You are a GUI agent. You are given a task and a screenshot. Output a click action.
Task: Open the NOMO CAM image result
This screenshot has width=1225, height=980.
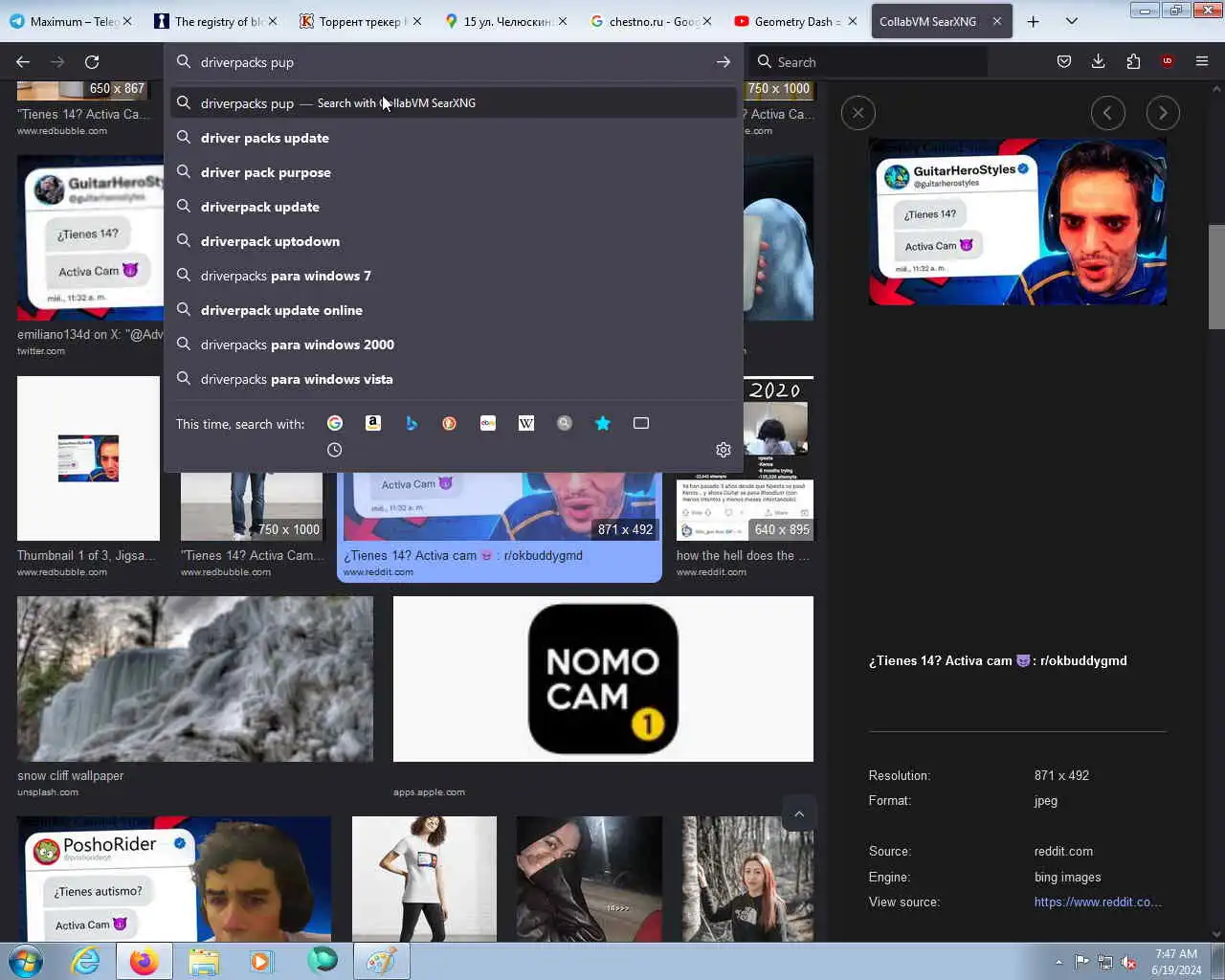pyautogui.click(x=603, y=679)
